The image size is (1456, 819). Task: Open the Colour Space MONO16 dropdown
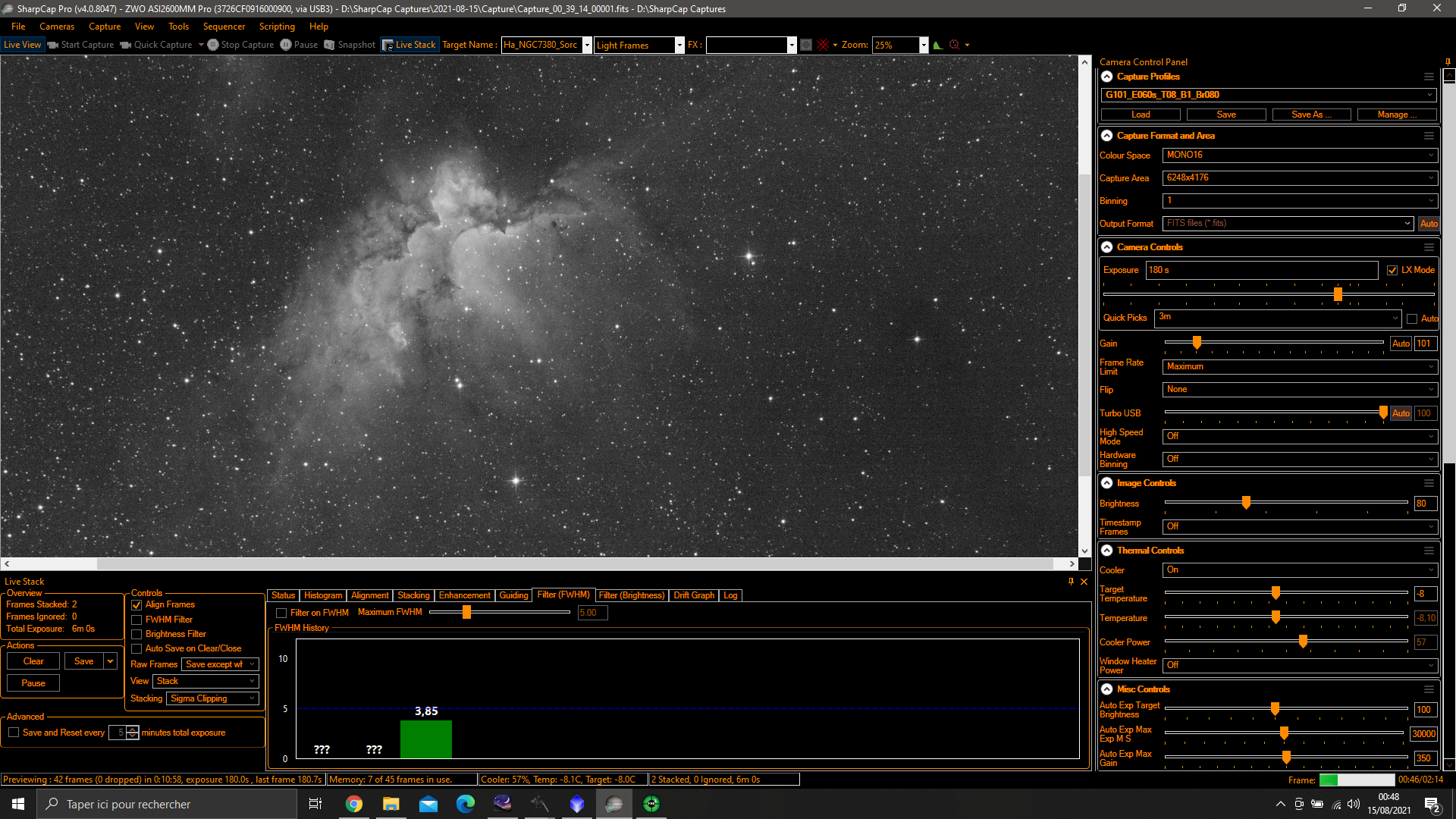[1300, 155]
